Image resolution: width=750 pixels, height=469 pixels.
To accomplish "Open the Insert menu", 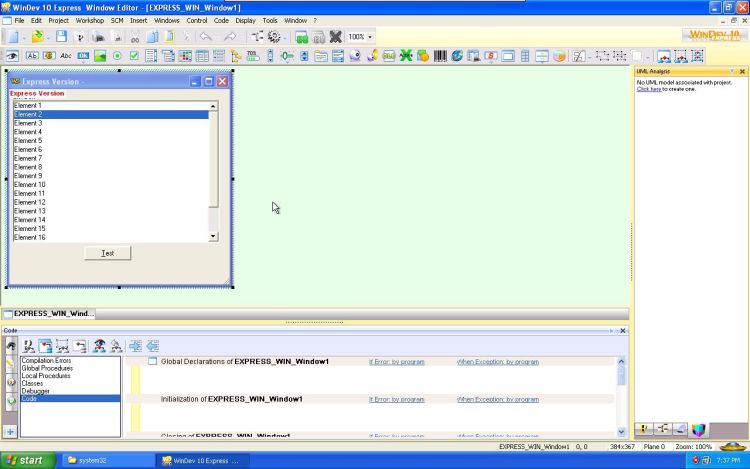I will click(x=138, y=21).
